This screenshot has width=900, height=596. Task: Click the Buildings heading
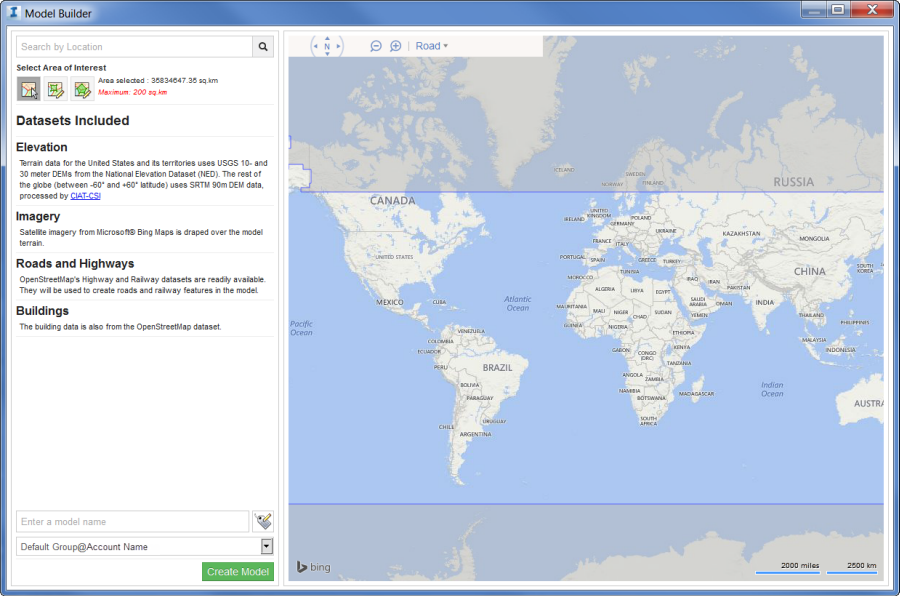42,311
